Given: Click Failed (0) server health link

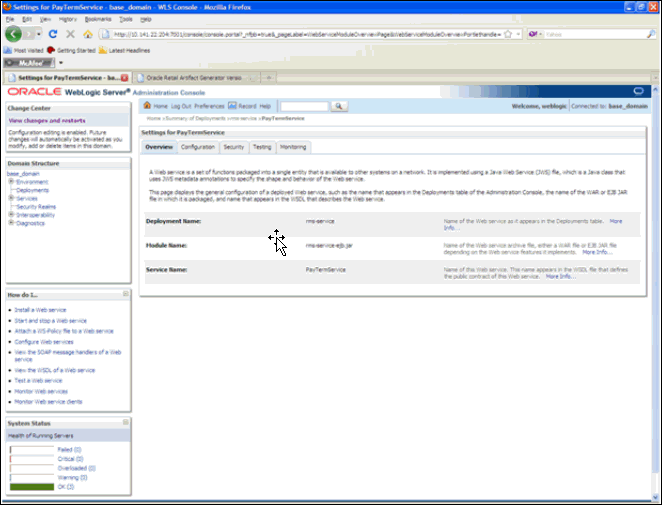Looking at the screenshot, I should click(70, 450).
